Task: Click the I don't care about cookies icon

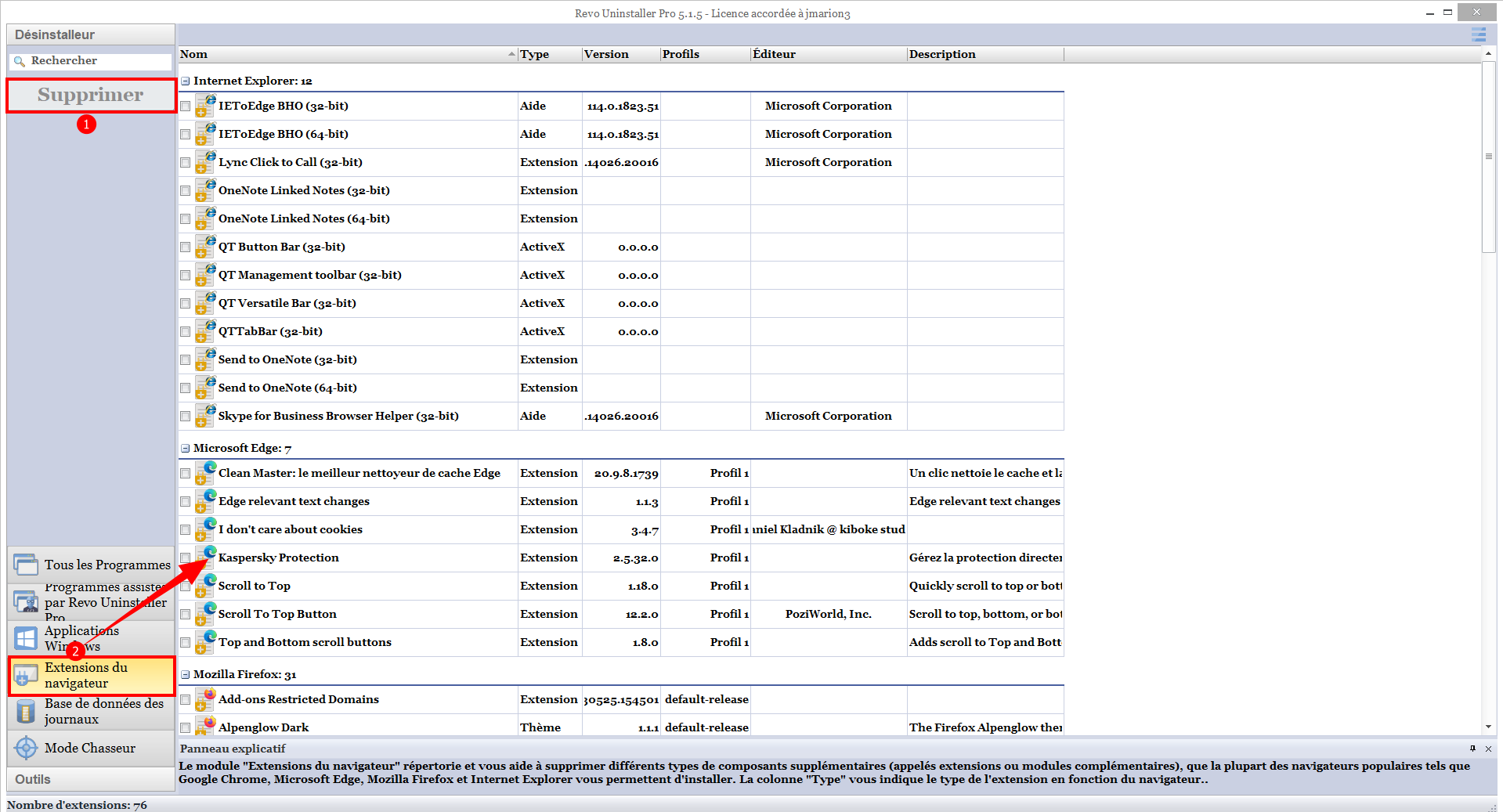Action: [x=205, y=529]
